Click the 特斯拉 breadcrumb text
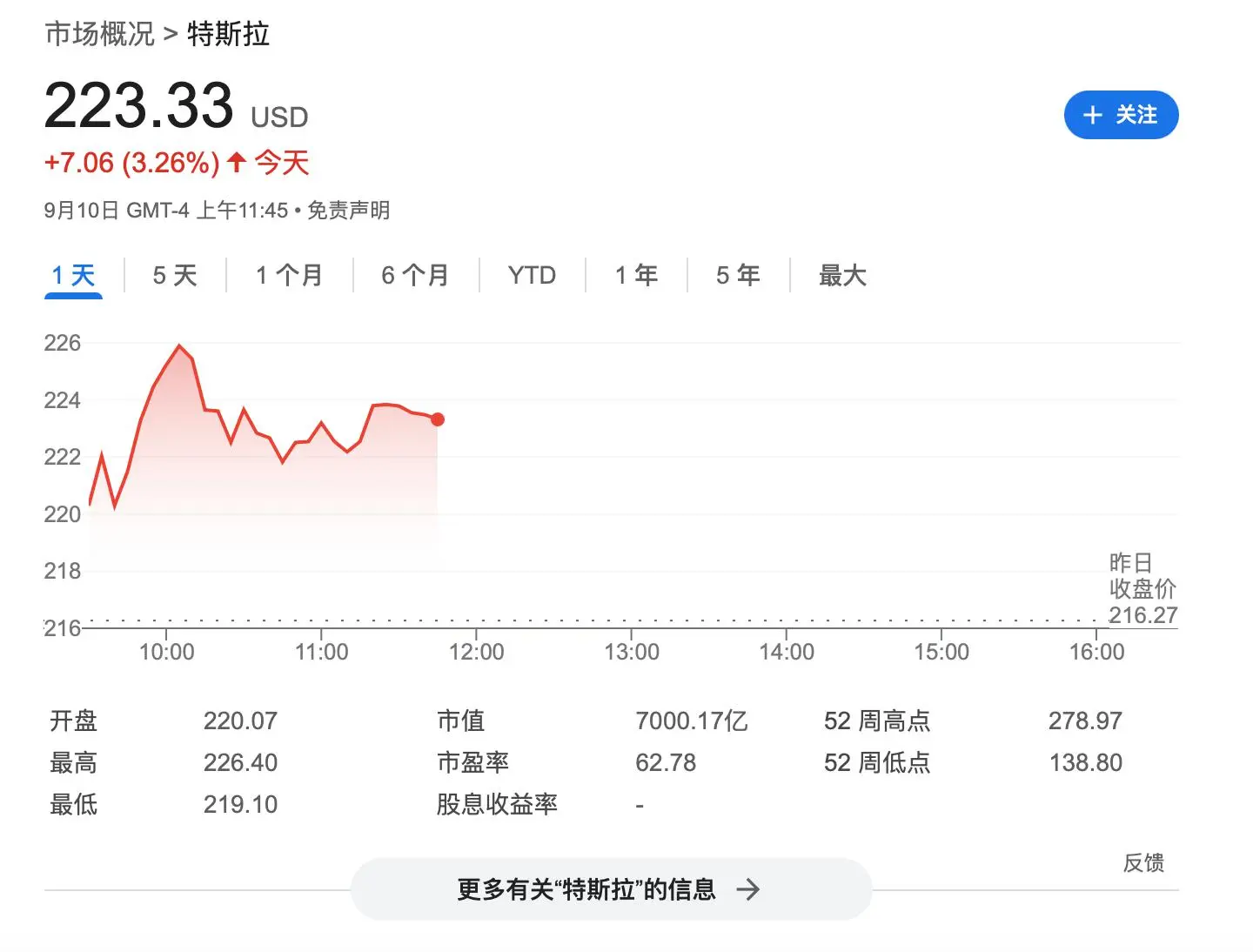 coord(229,34)
